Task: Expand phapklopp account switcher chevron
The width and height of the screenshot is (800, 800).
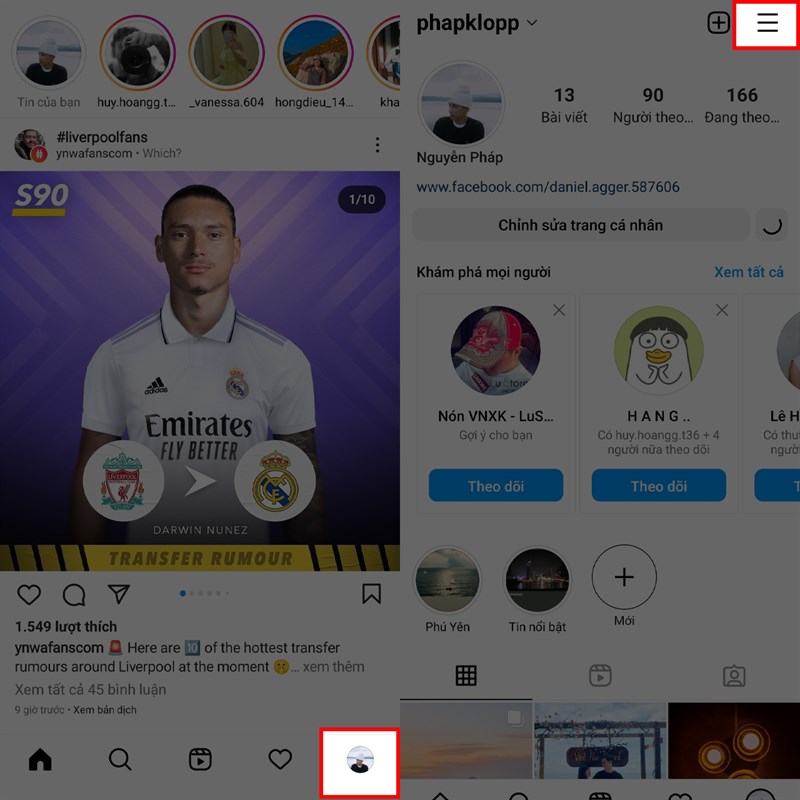Action: pyautogui.click(x=532, y=23)
